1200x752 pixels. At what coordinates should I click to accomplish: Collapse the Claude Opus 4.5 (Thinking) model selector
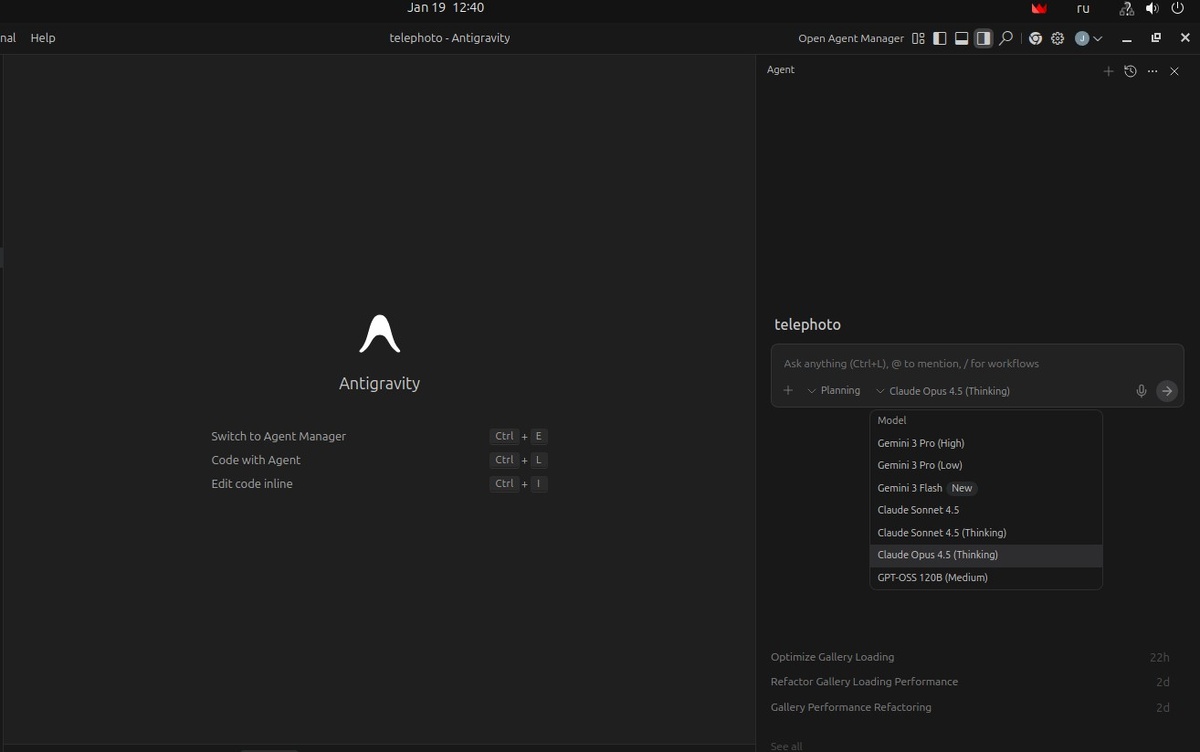[x=943, y=391]
